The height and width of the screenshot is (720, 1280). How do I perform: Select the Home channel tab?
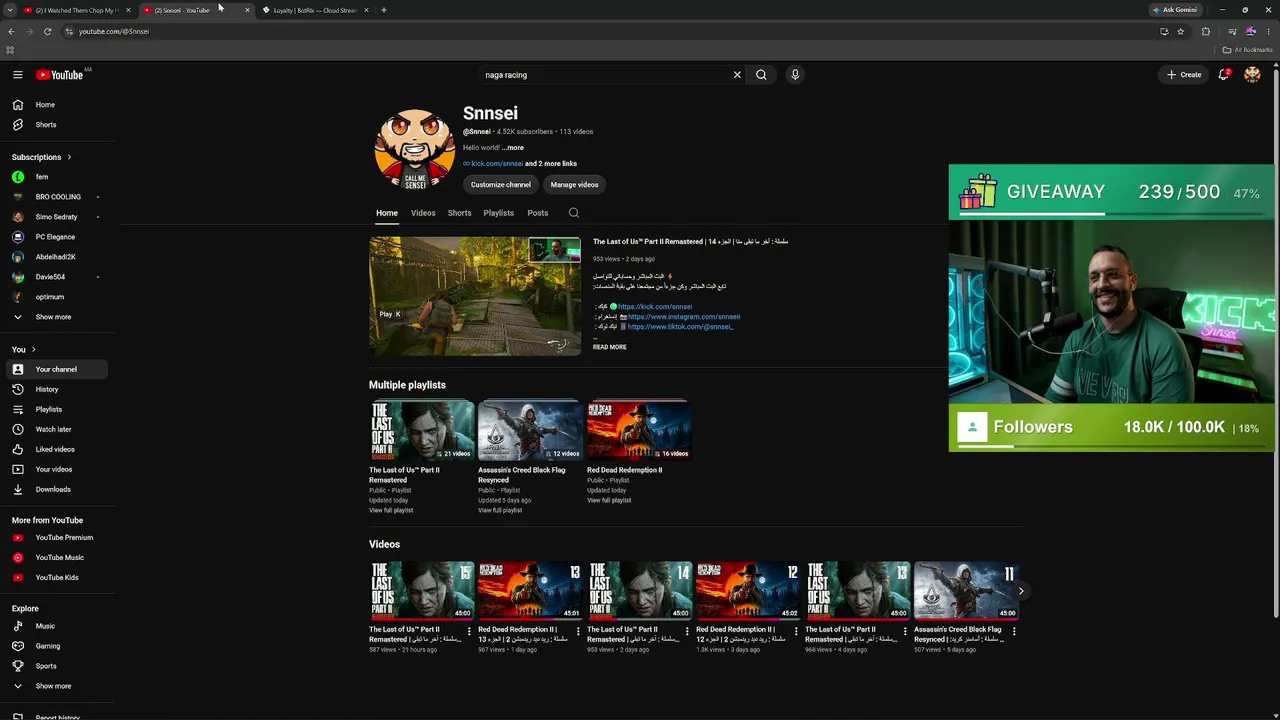(x=387, y=213)
